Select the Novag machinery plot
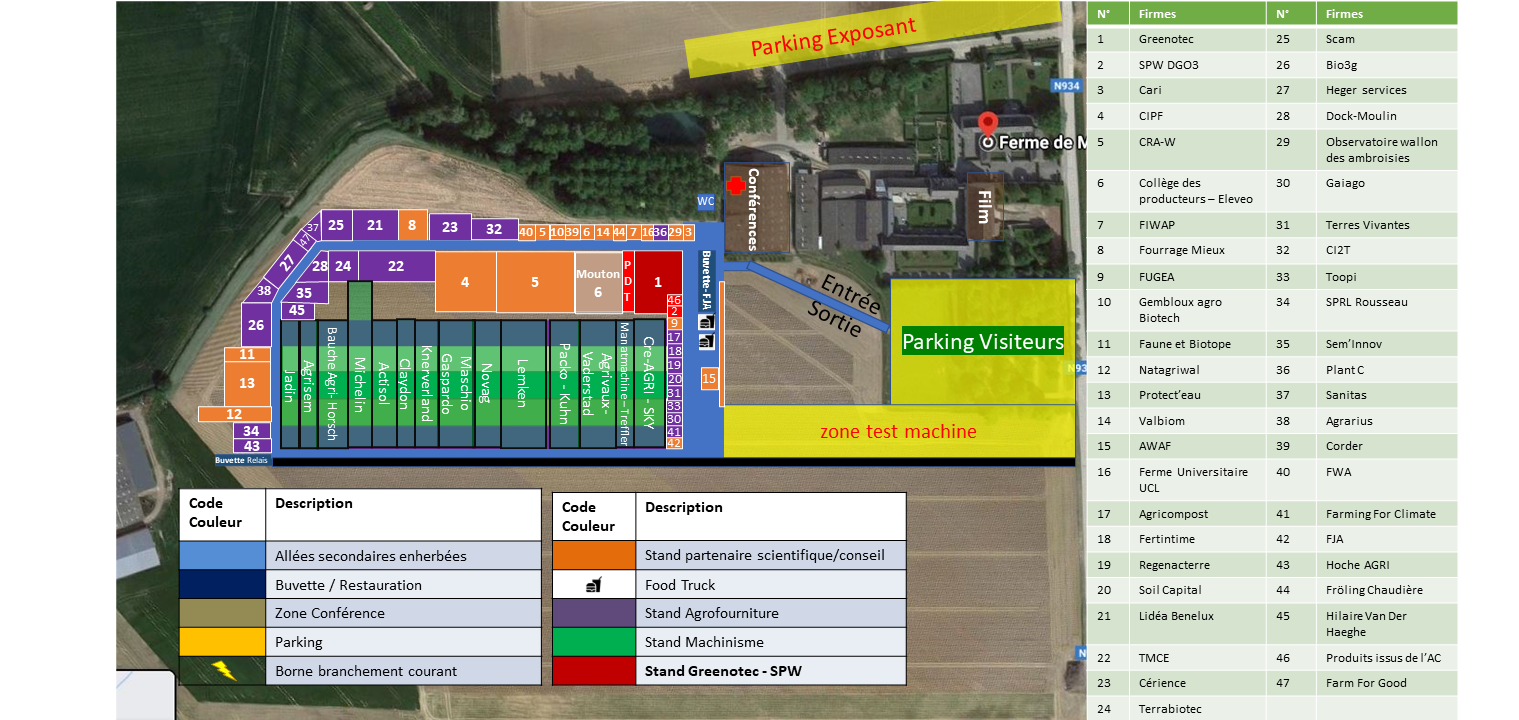The width and height of the screenshot is (1519, 720). tap(487, 383)
